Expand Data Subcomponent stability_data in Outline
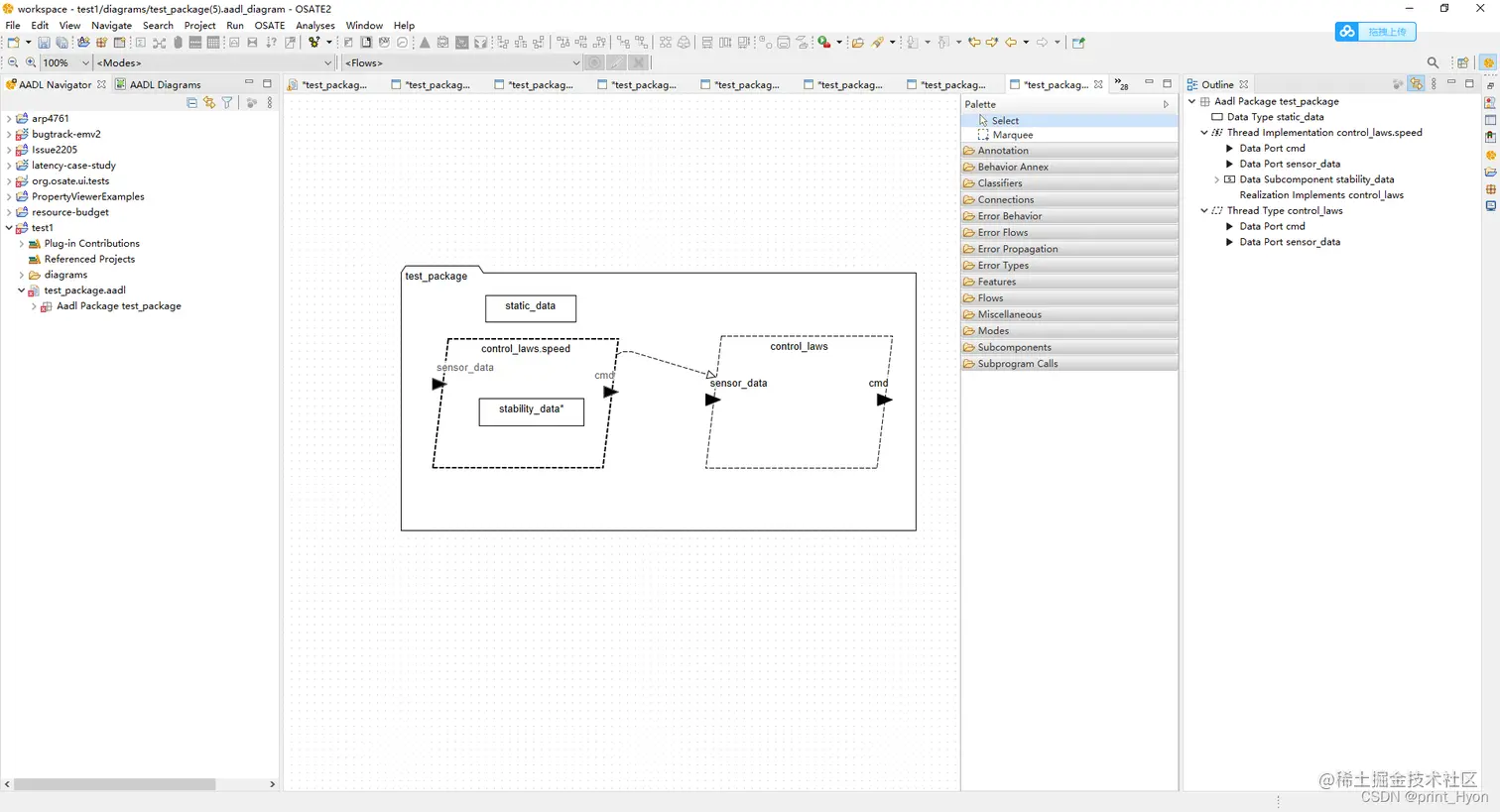 coord(1217,179)
